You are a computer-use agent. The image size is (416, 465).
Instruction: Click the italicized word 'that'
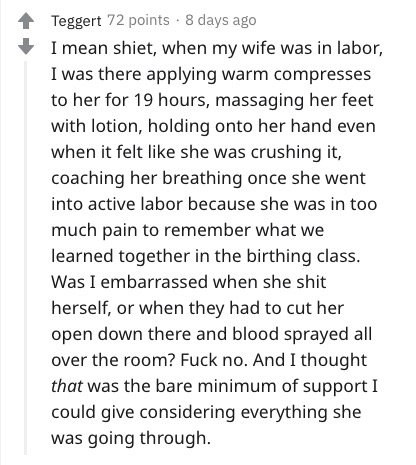pos(67,386)
